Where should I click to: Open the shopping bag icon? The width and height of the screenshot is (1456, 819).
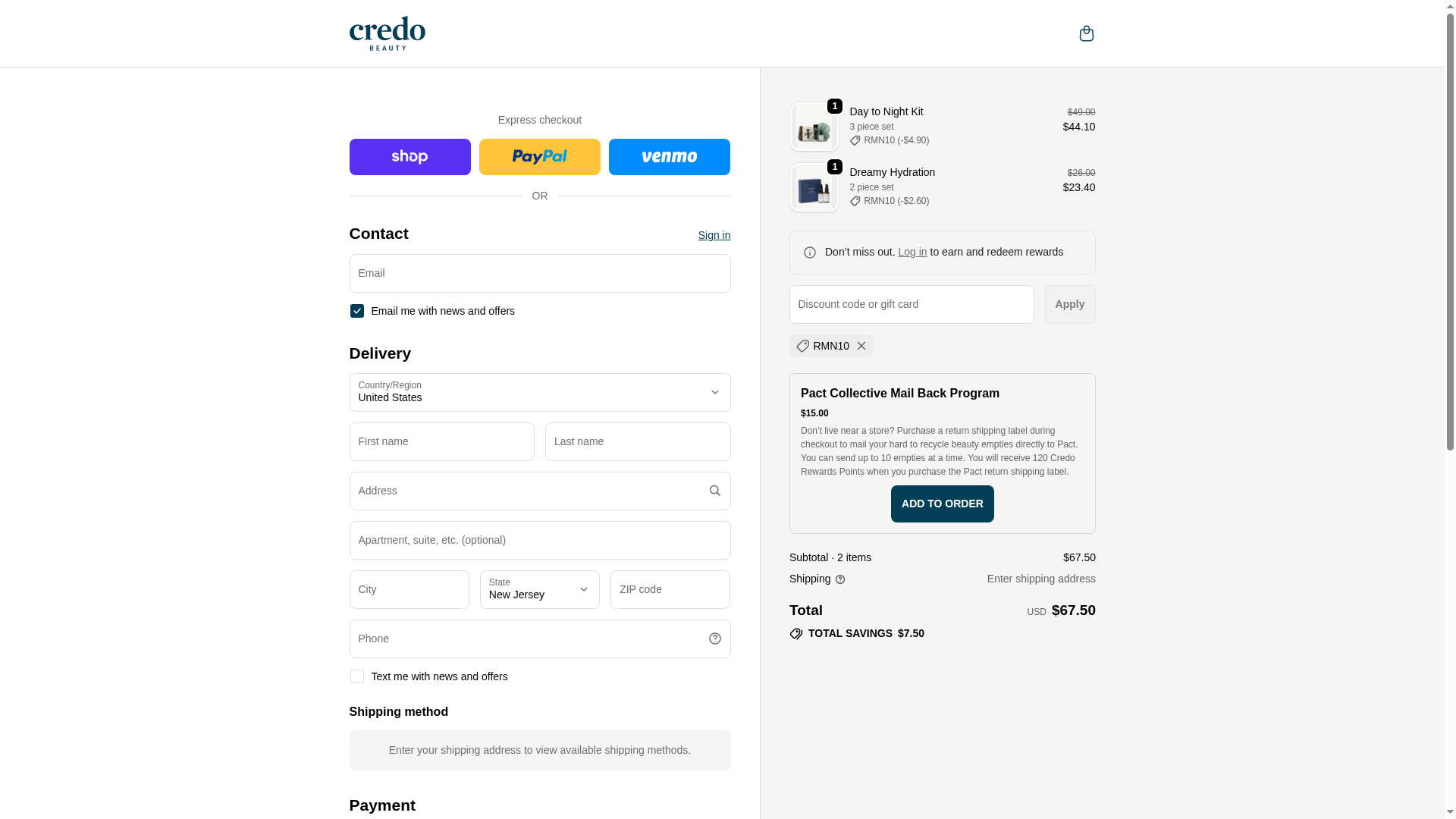tap(1086, 33)
